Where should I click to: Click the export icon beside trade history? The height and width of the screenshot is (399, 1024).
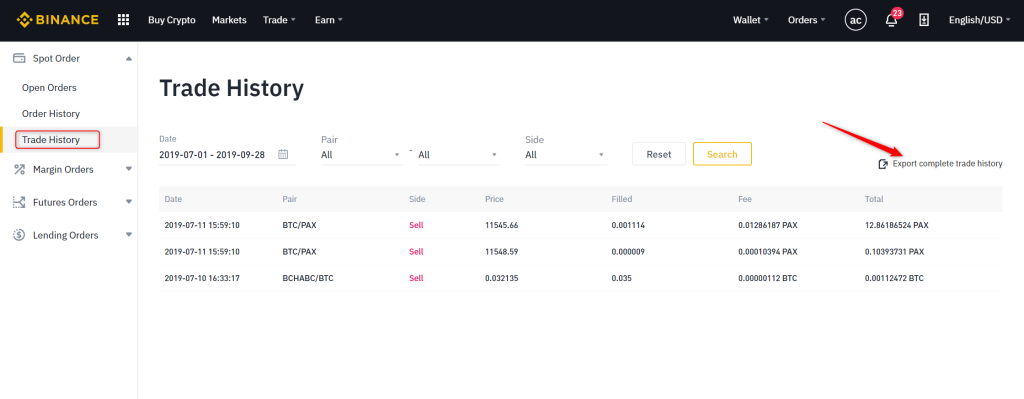pyautogui.click(x=884, y=164)
